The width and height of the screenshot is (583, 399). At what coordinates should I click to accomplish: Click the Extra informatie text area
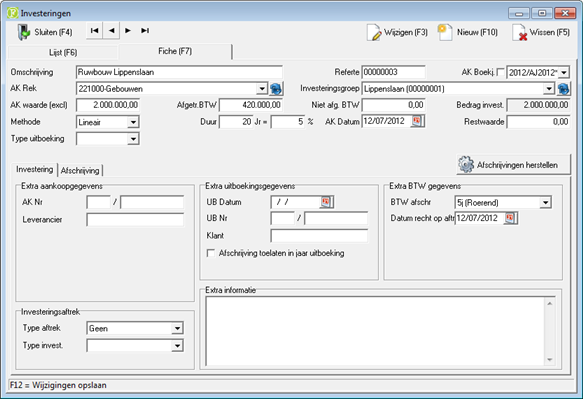click(x=376, y=331)
